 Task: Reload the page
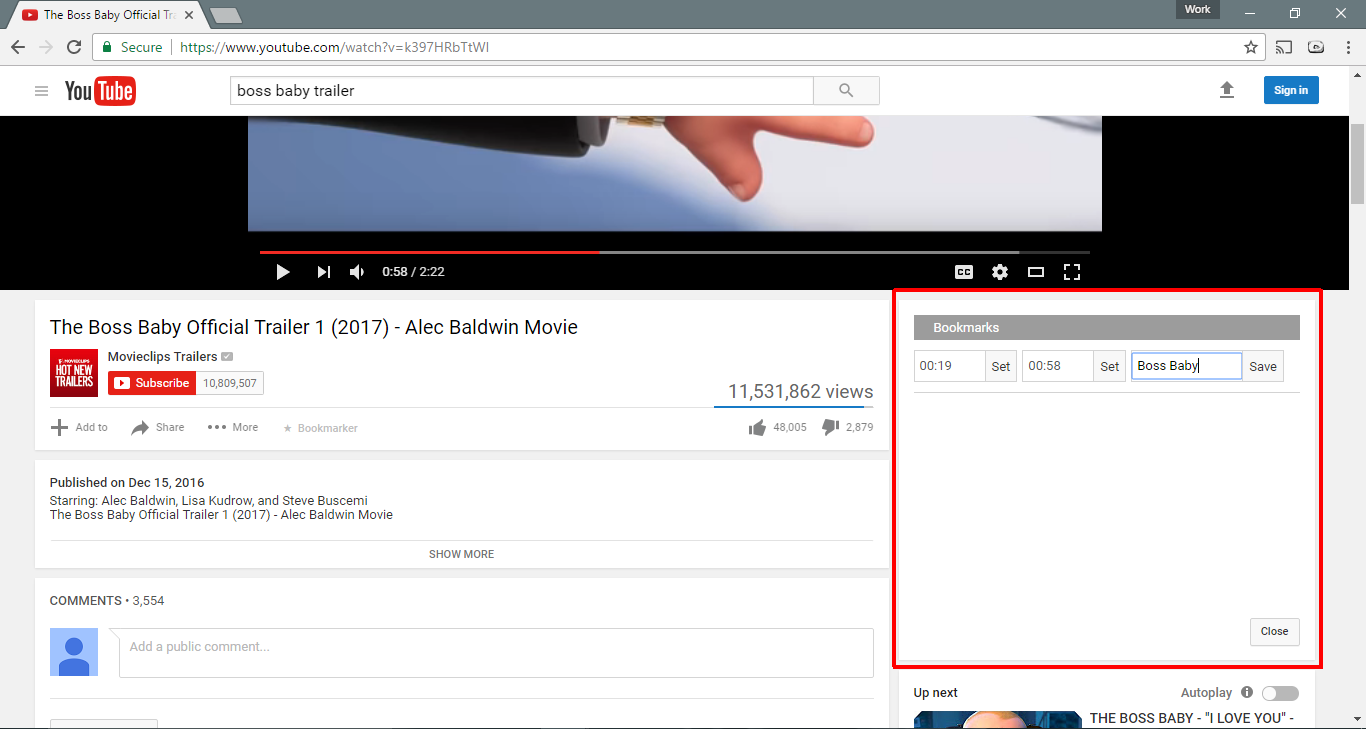(x=74, y=47)
